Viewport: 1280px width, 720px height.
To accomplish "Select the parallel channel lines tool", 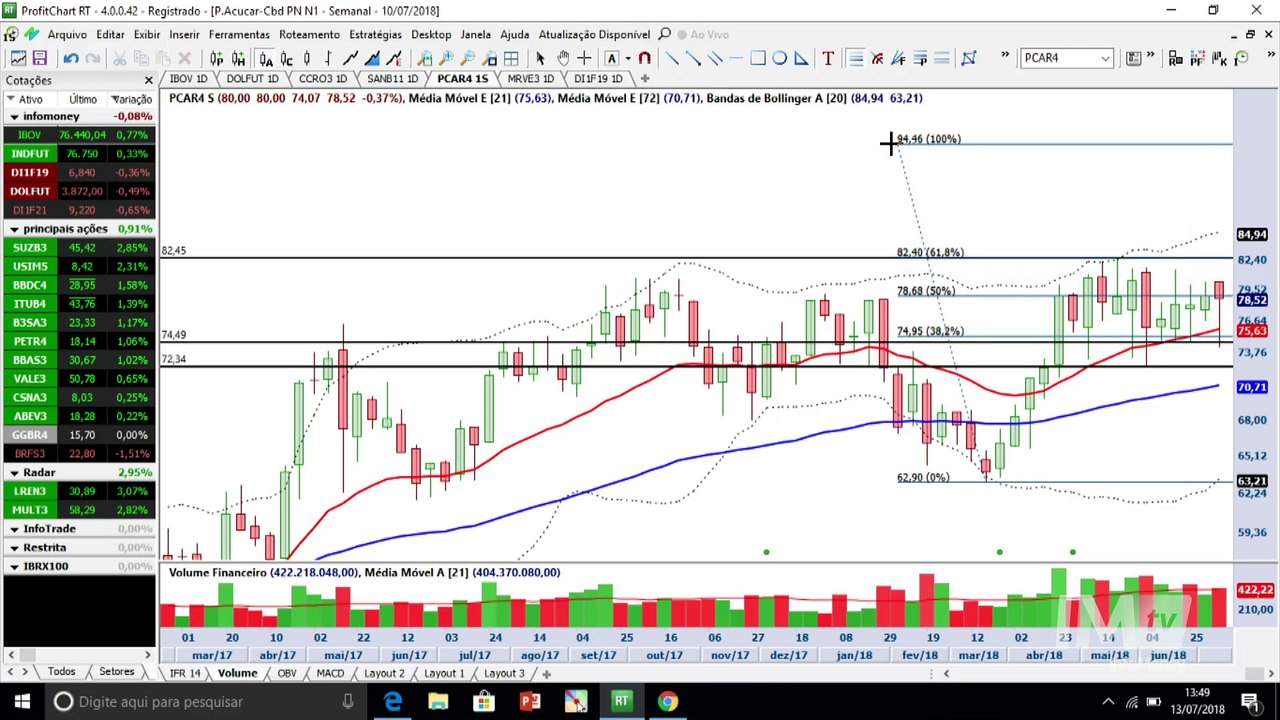I will 715,58.
